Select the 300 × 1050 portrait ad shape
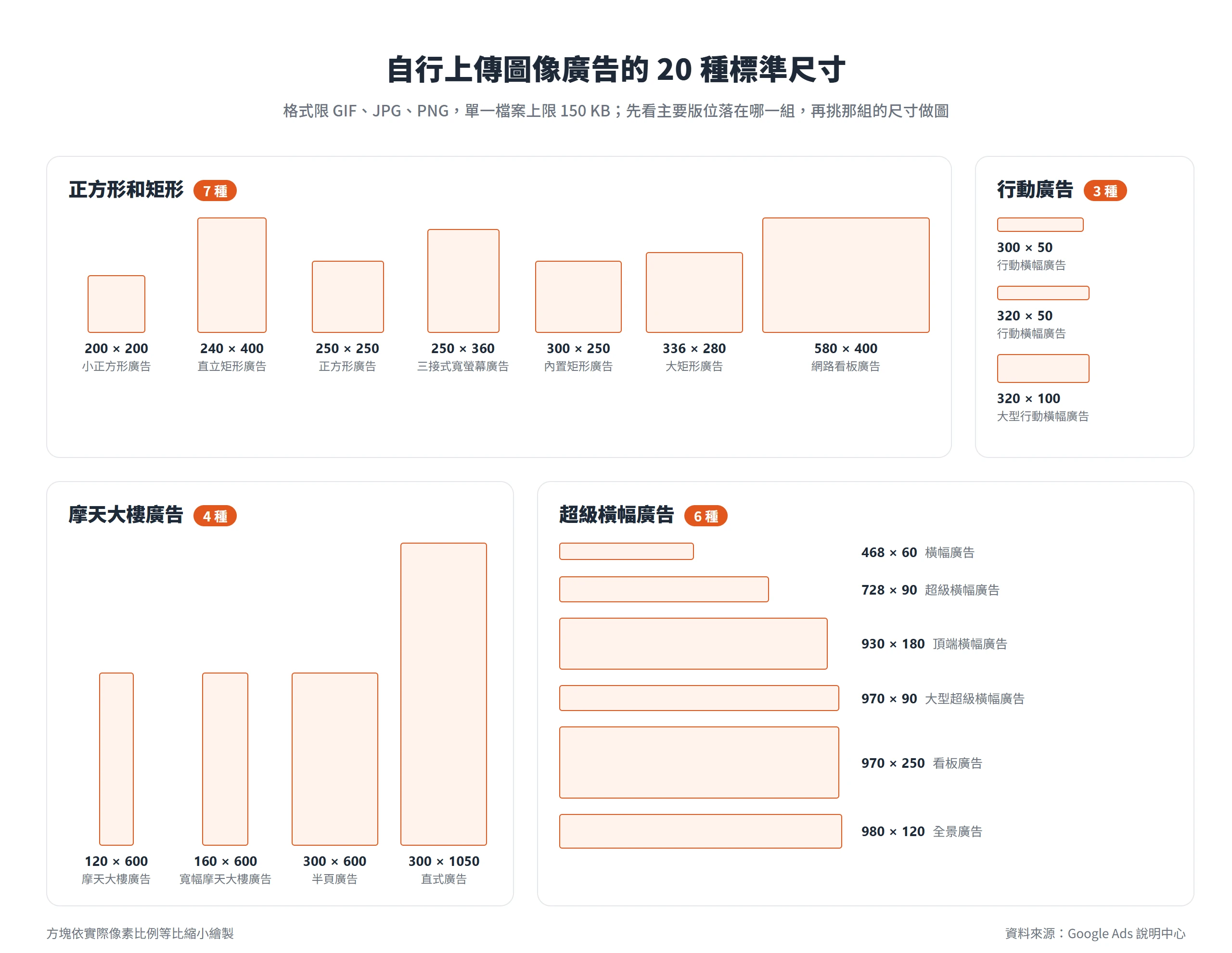 [443, 694]
